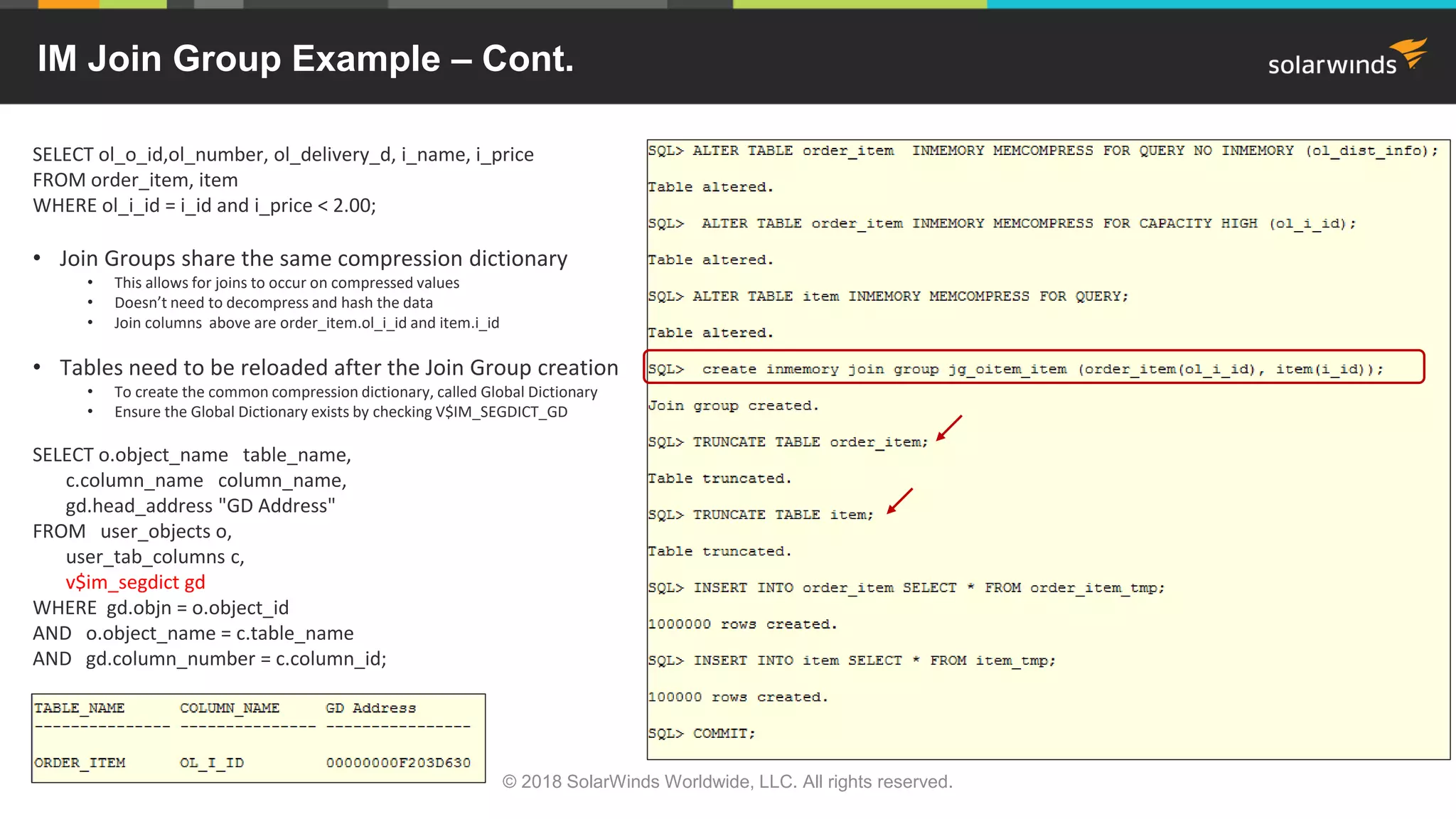Click 'SELECT o.object_name table_name,' line
The image size is (1456, 819).
(x=192, y=455)
